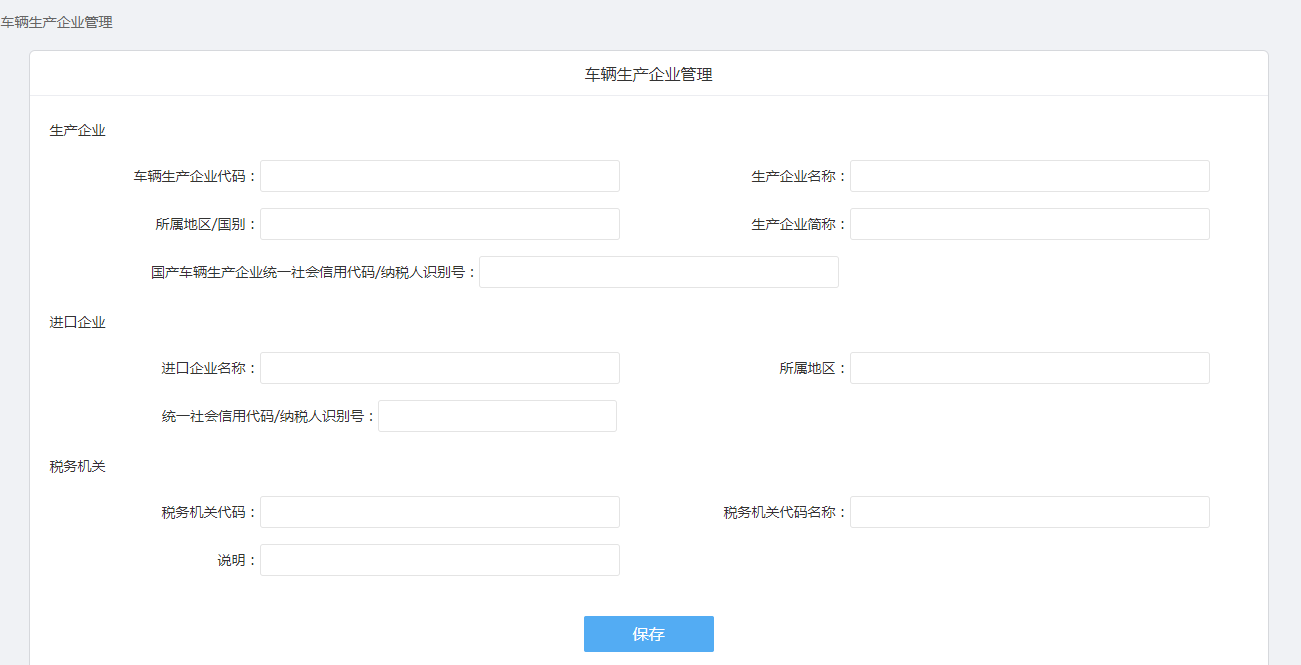This screenshot has height=665, width=1301.
Task: Click the 税务机关代码 input field
Action: (x=439, y=512)
